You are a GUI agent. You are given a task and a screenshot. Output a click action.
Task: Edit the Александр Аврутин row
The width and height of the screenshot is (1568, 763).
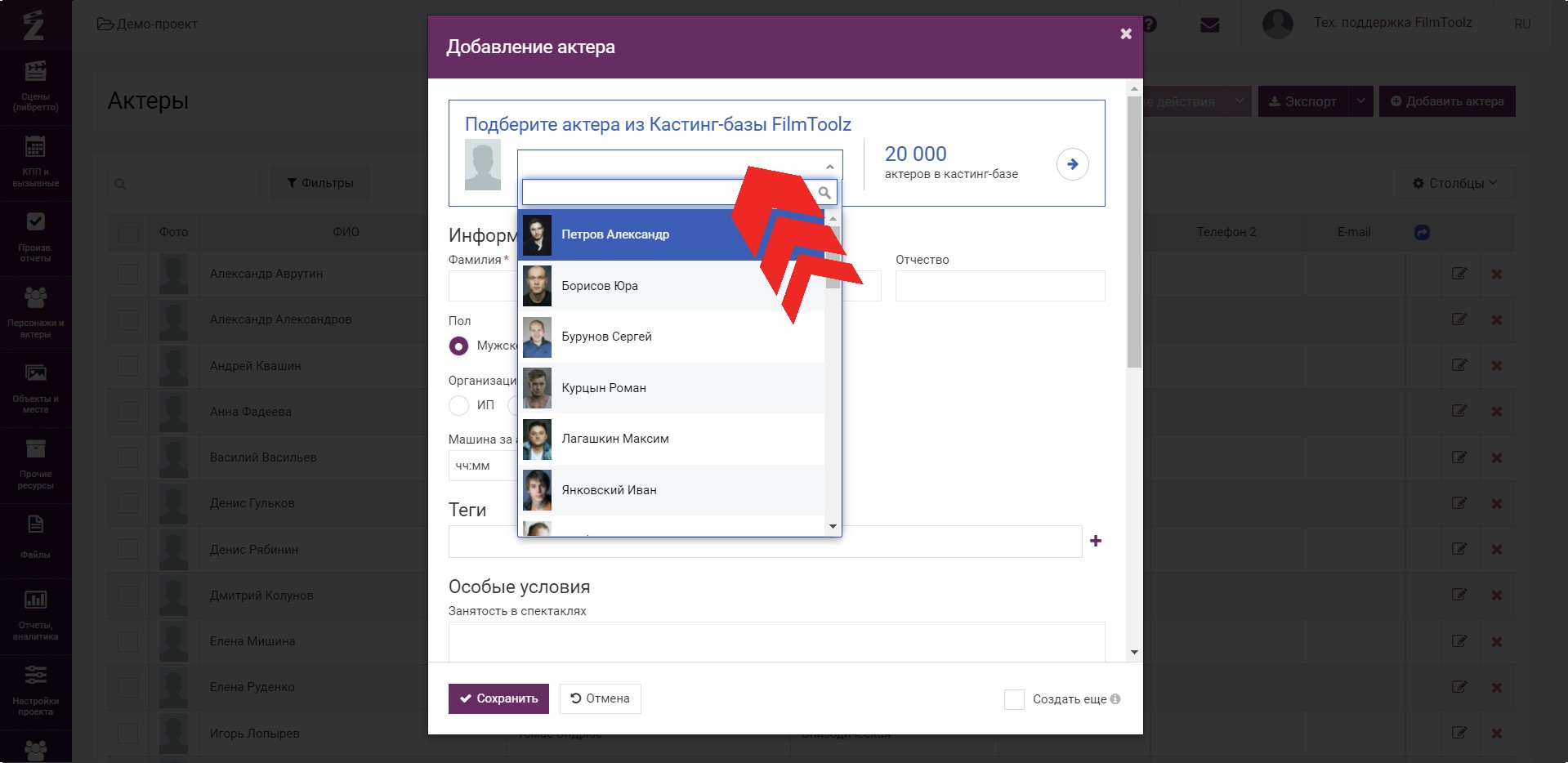click(1459, 274)
